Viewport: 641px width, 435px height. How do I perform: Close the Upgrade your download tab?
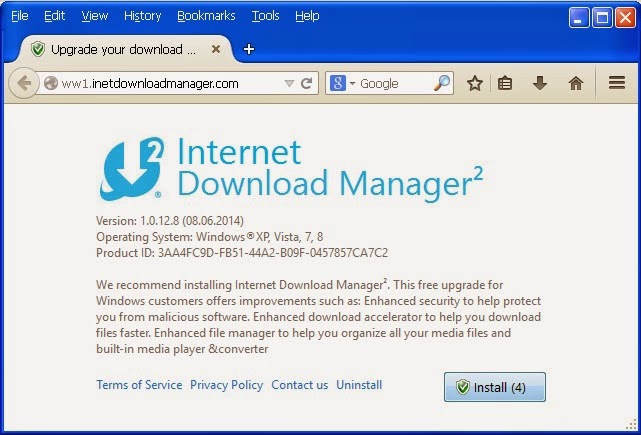[x=216, y=49]
